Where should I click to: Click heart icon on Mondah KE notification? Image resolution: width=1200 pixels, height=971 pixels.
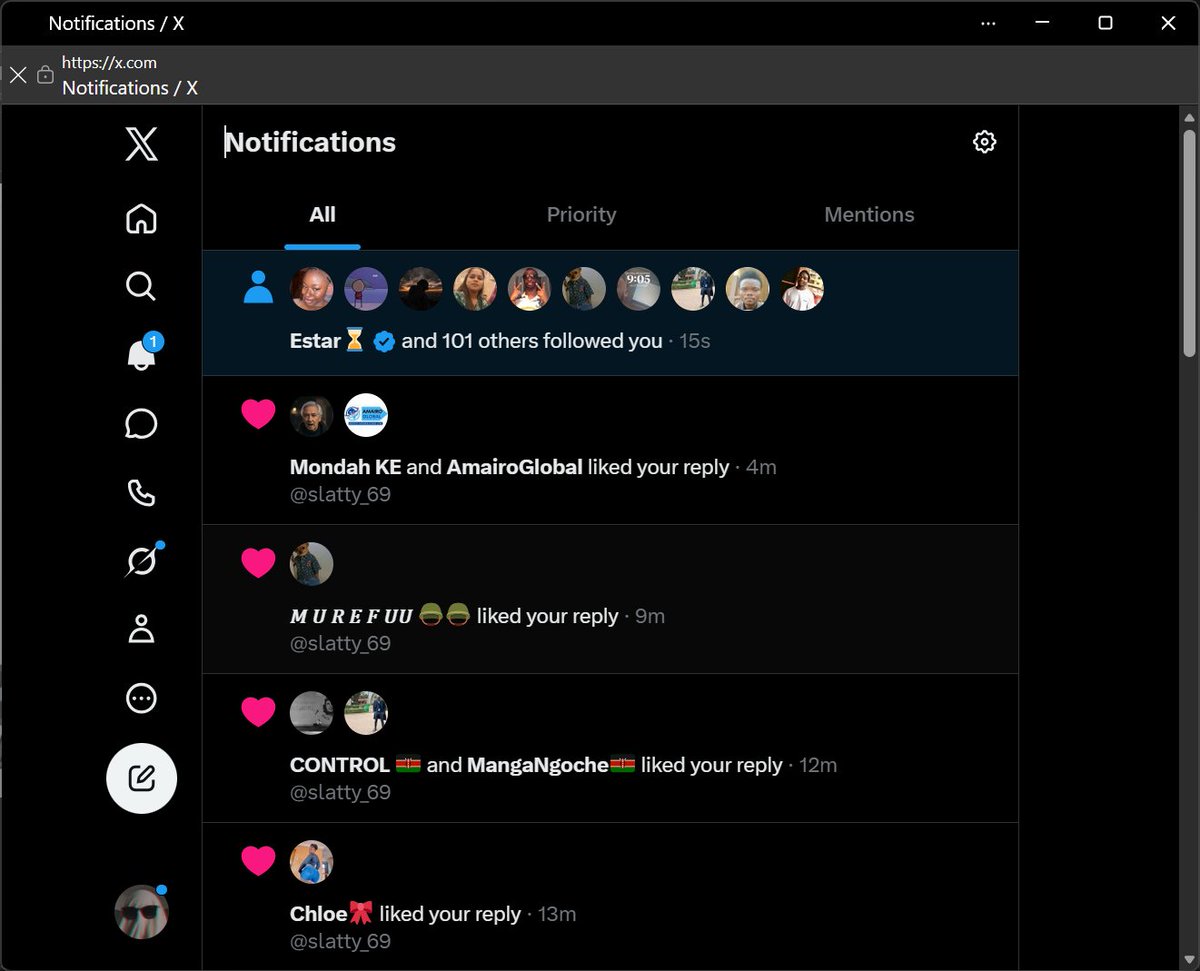pos(258,414)
